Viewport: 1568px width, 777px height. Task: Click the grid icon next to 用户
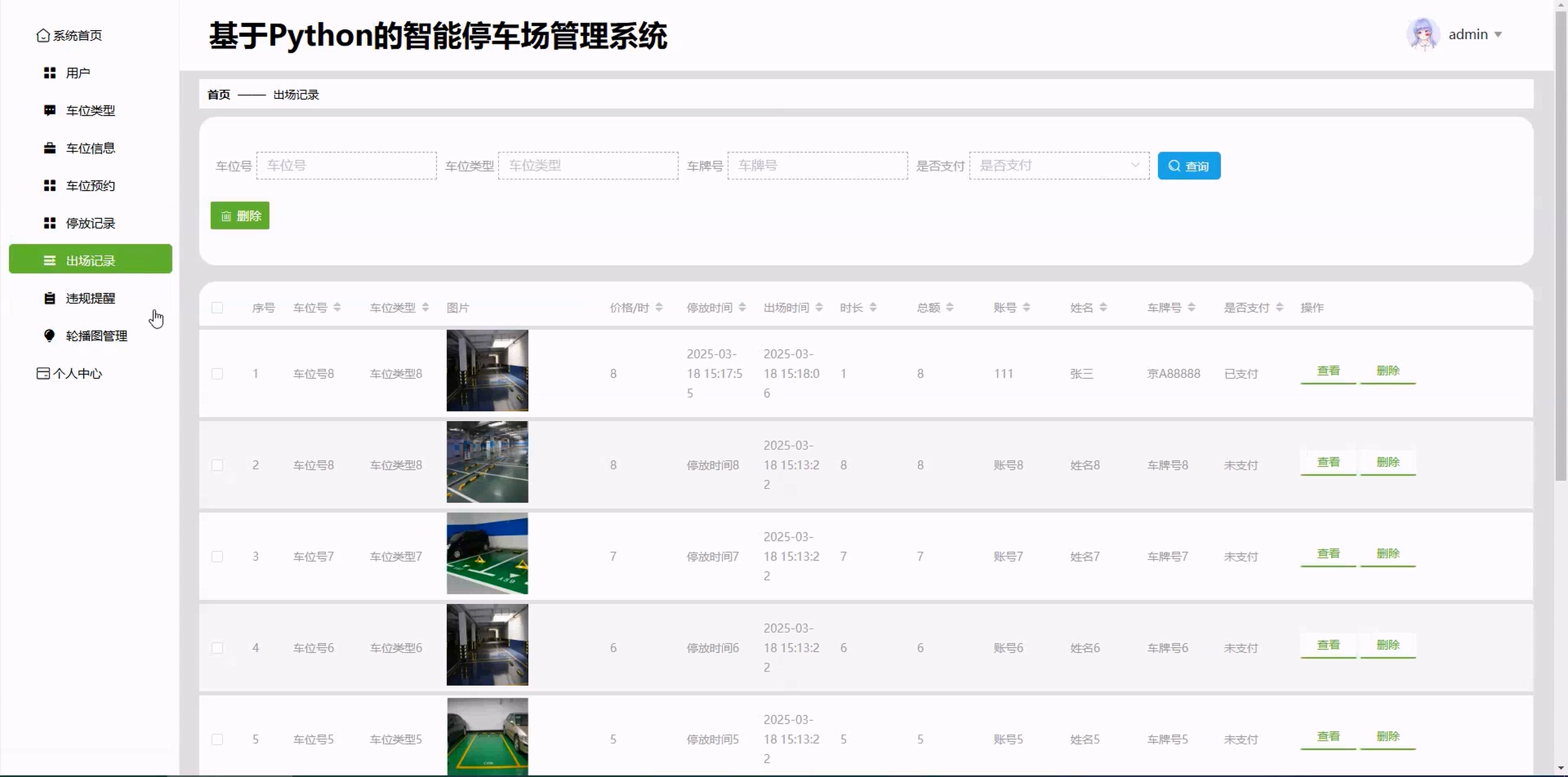(x=50, y=73)
